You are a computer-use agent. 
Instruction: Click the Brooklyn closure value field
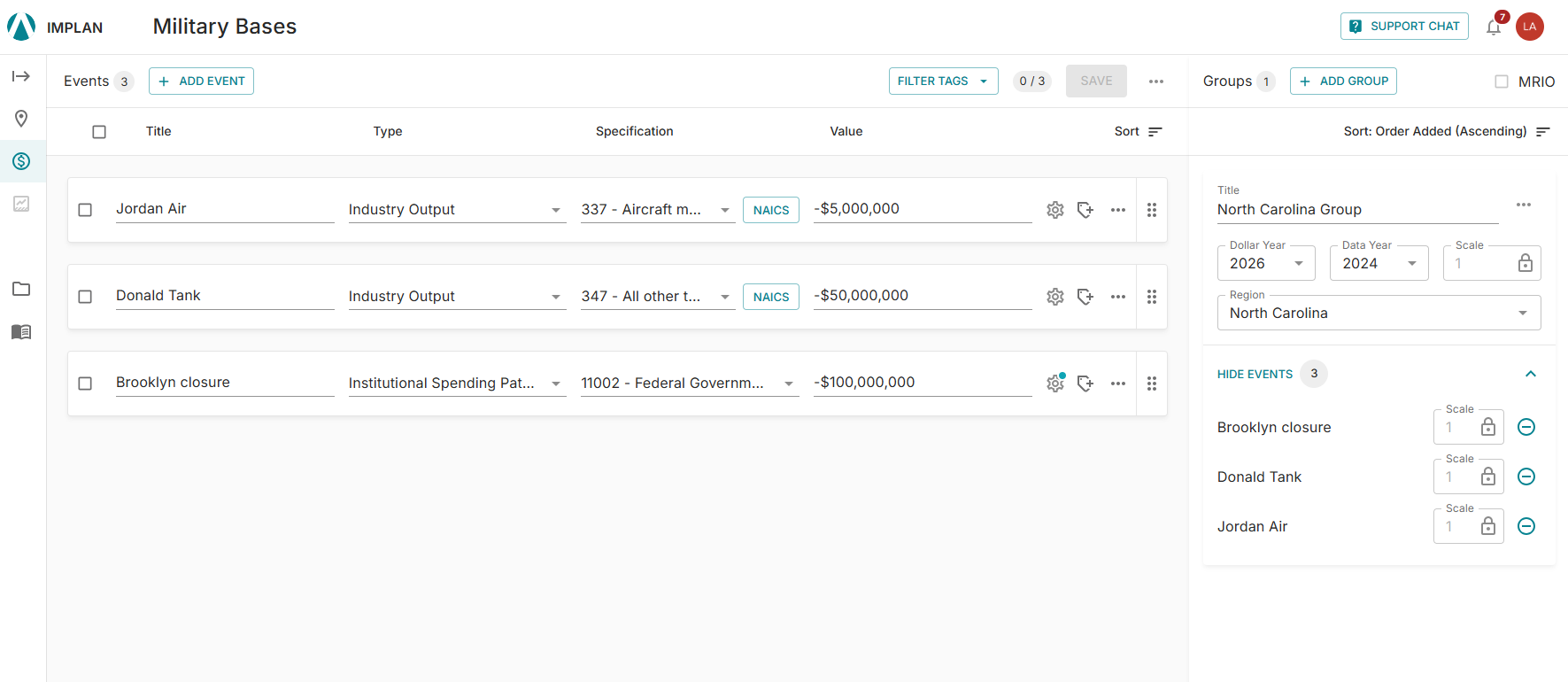923,383
